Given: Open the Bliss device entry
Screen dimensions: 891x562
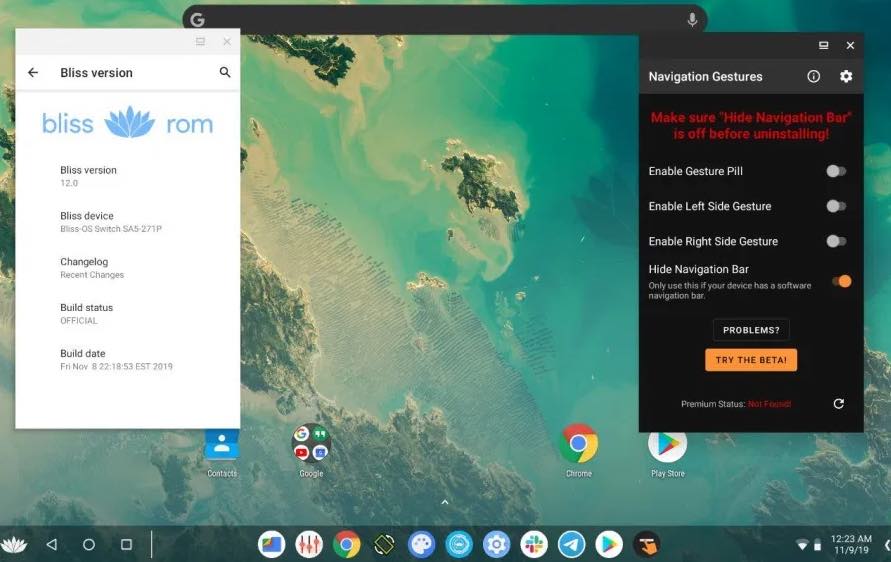Looking at the screenshot, I should pos(127,222).
